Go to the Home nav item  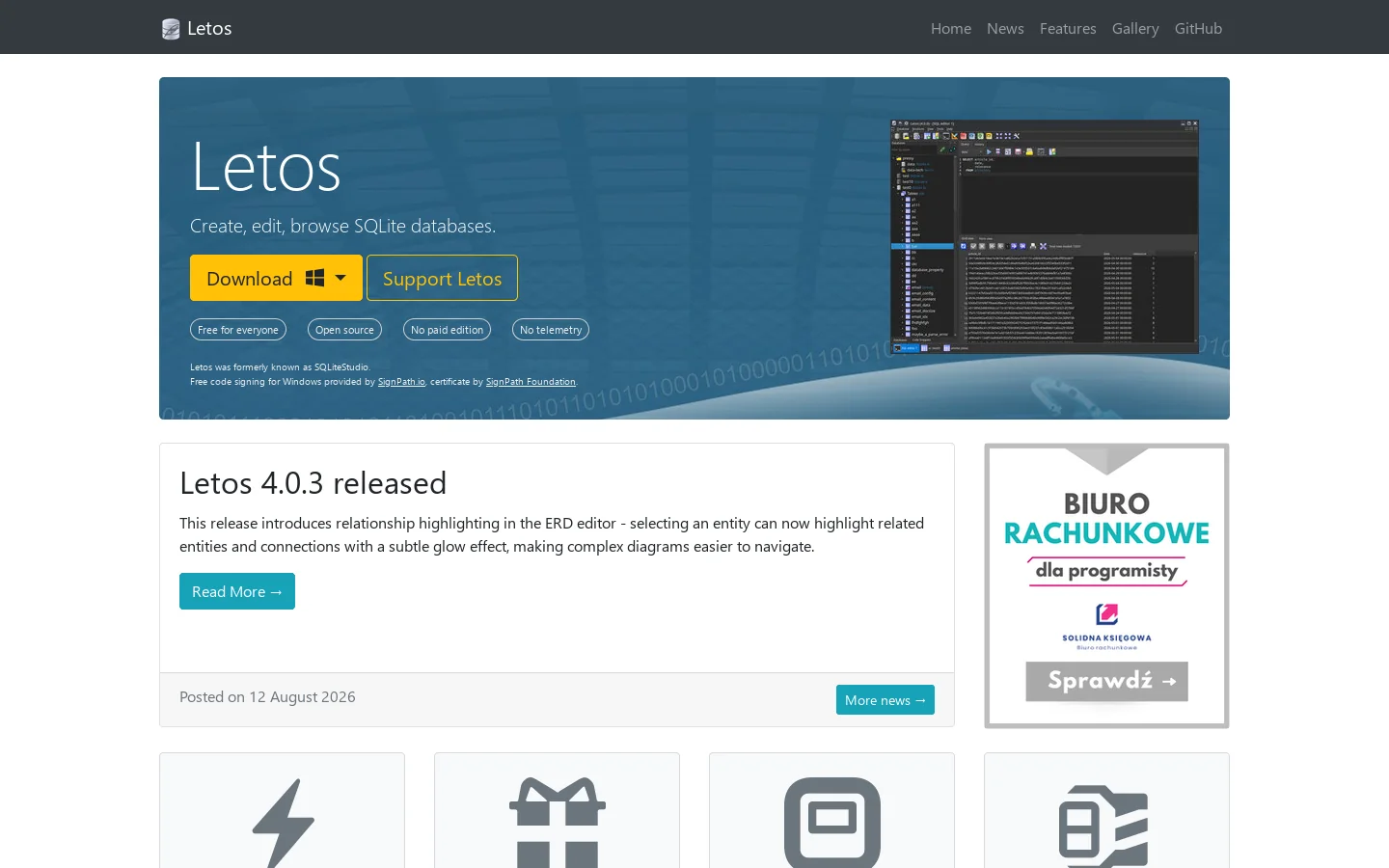tap(951, 29)
